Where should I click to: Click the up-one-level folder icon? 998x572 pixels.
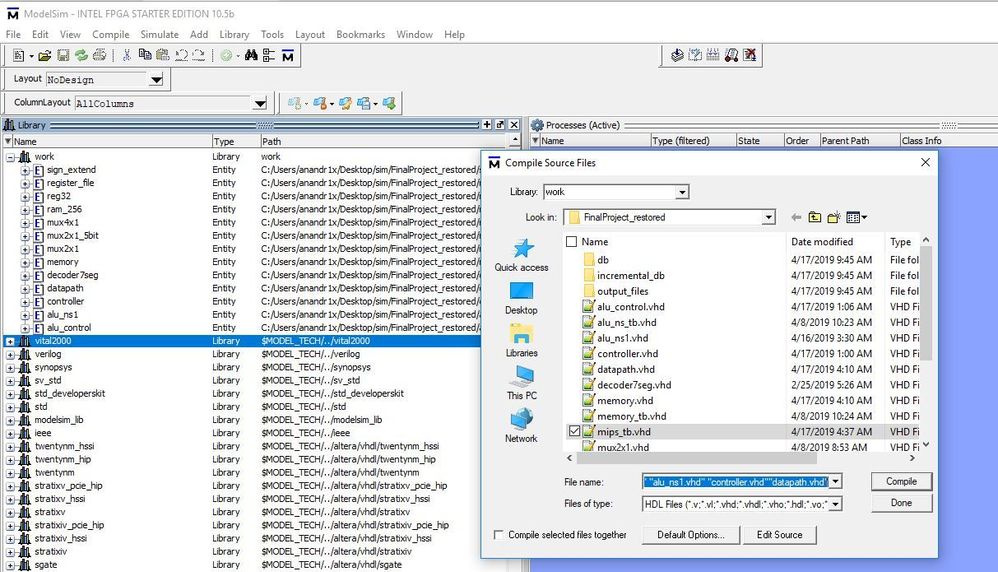(815, 217)
